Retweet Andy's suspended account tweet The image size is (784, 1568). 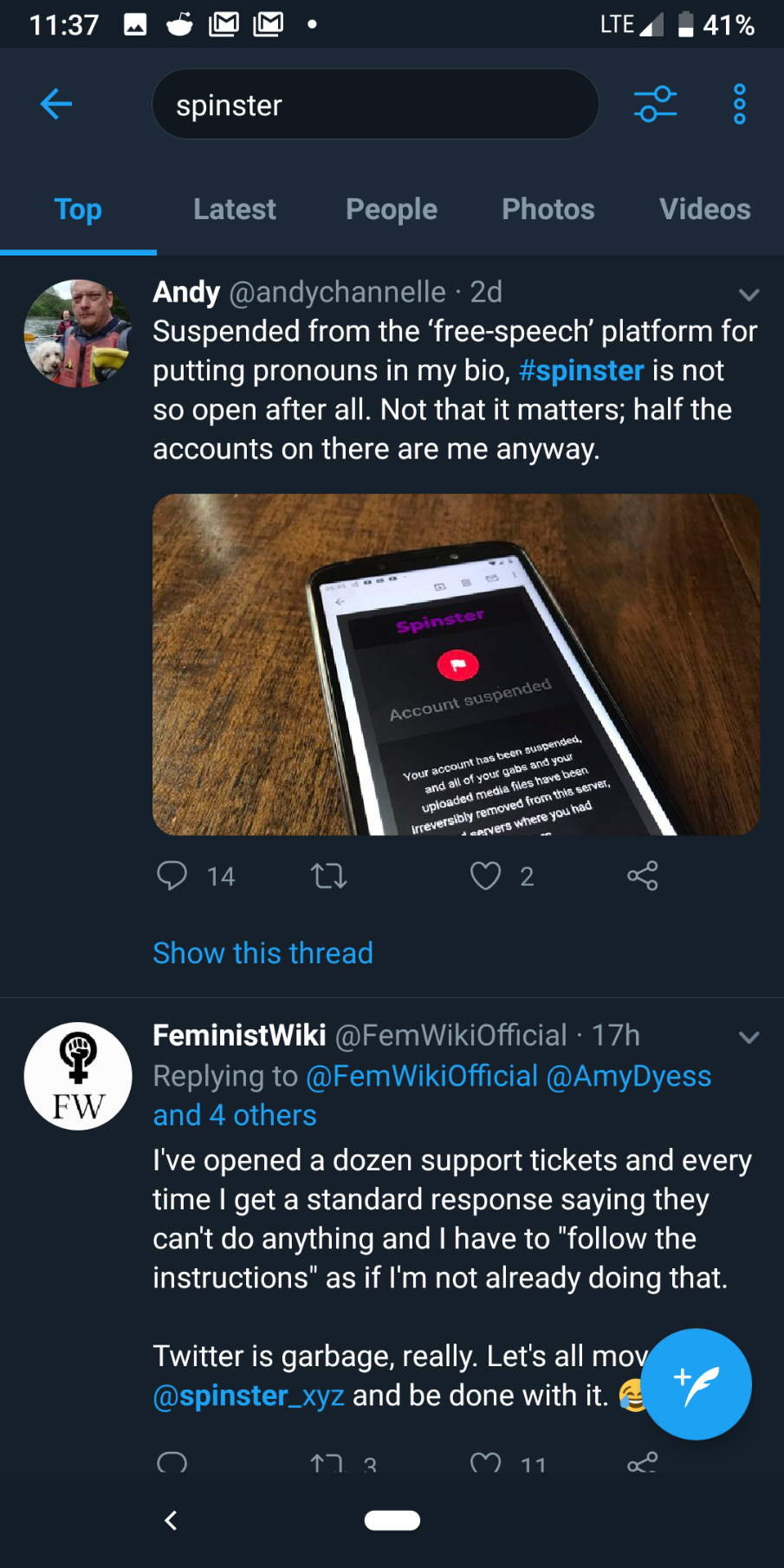[329, 876]
